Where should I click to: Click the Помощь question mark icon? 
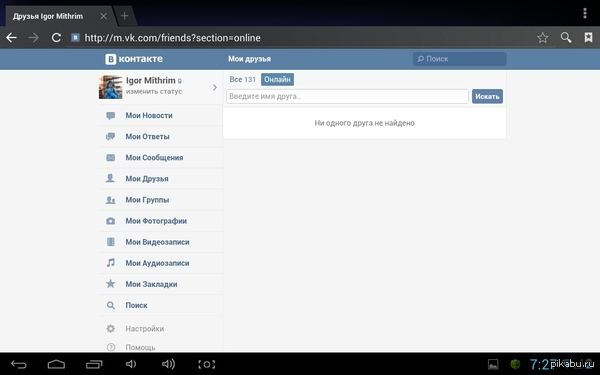tap(111, 347)
